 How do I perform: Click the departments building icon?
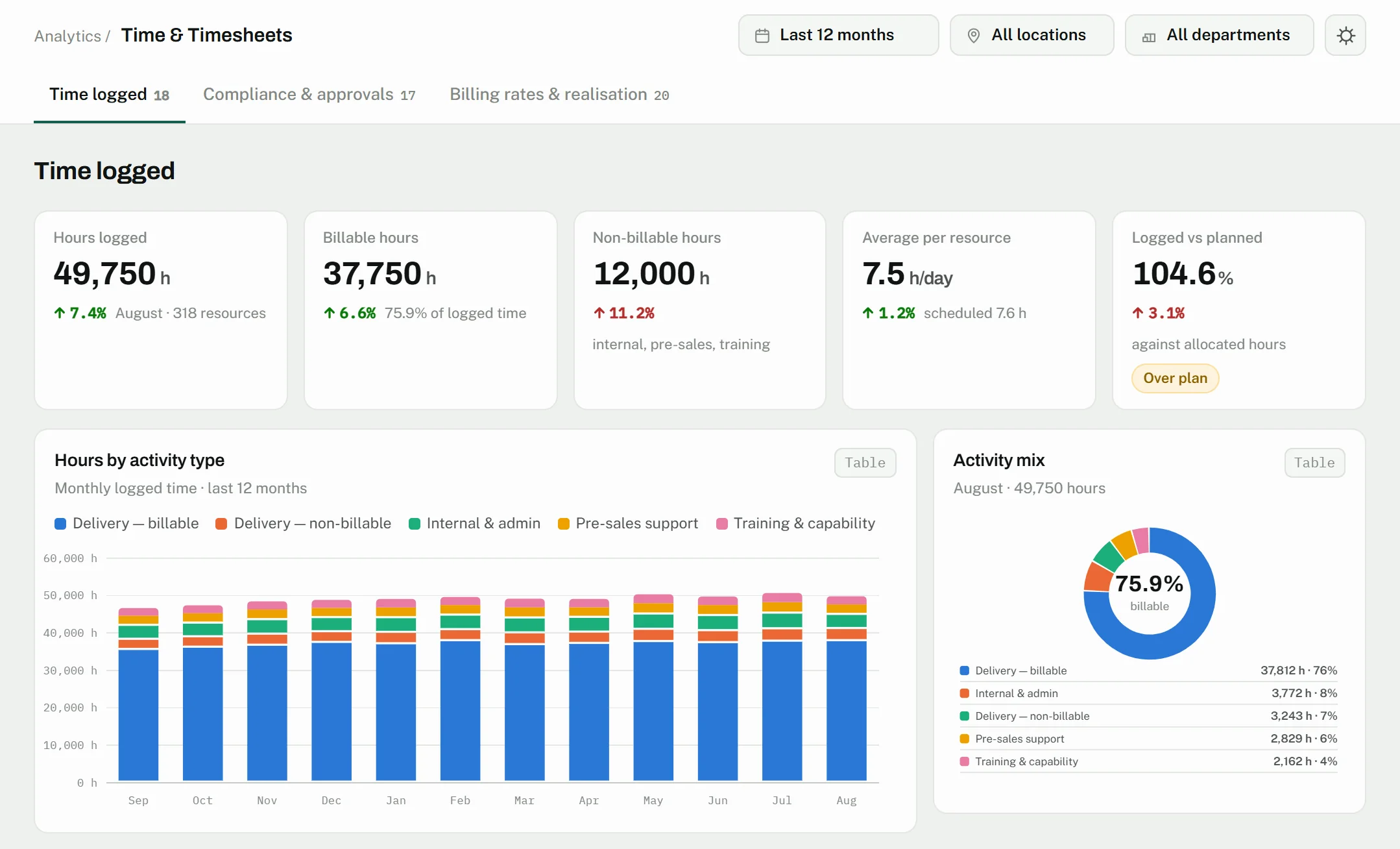point(1149,37)
